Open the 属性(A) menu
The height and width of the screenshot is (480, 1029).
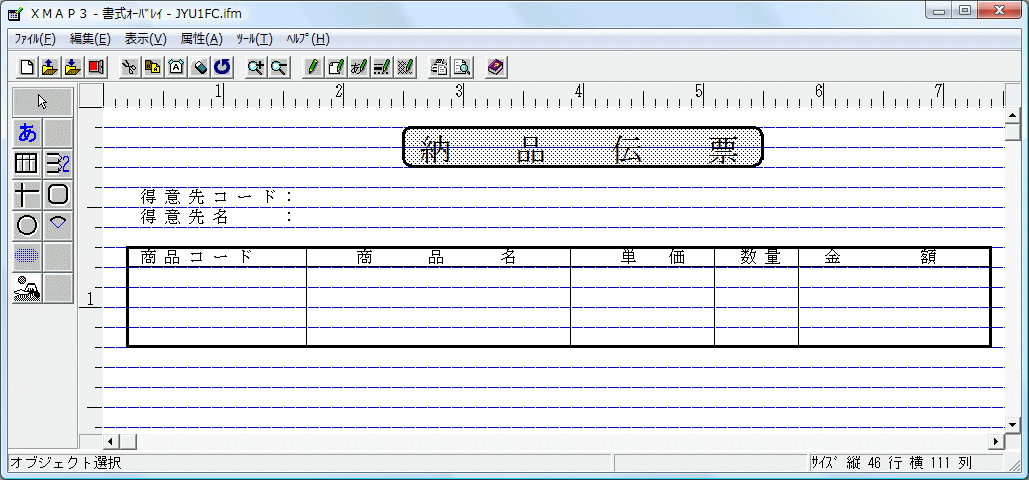201,39
